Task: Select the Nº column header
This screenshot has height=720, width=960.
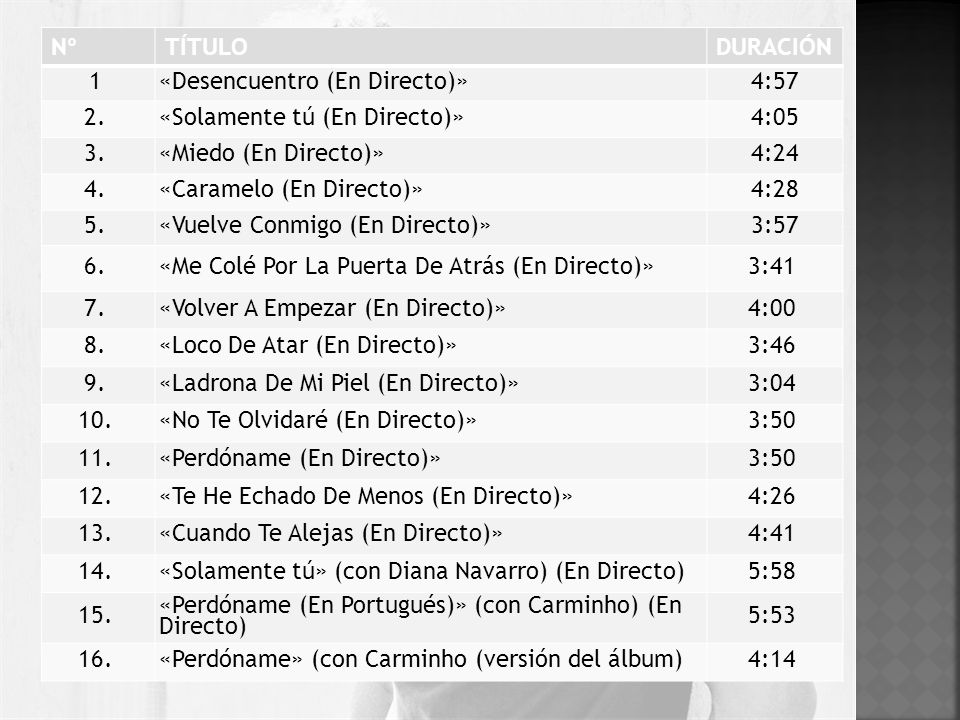Action: 97,46
